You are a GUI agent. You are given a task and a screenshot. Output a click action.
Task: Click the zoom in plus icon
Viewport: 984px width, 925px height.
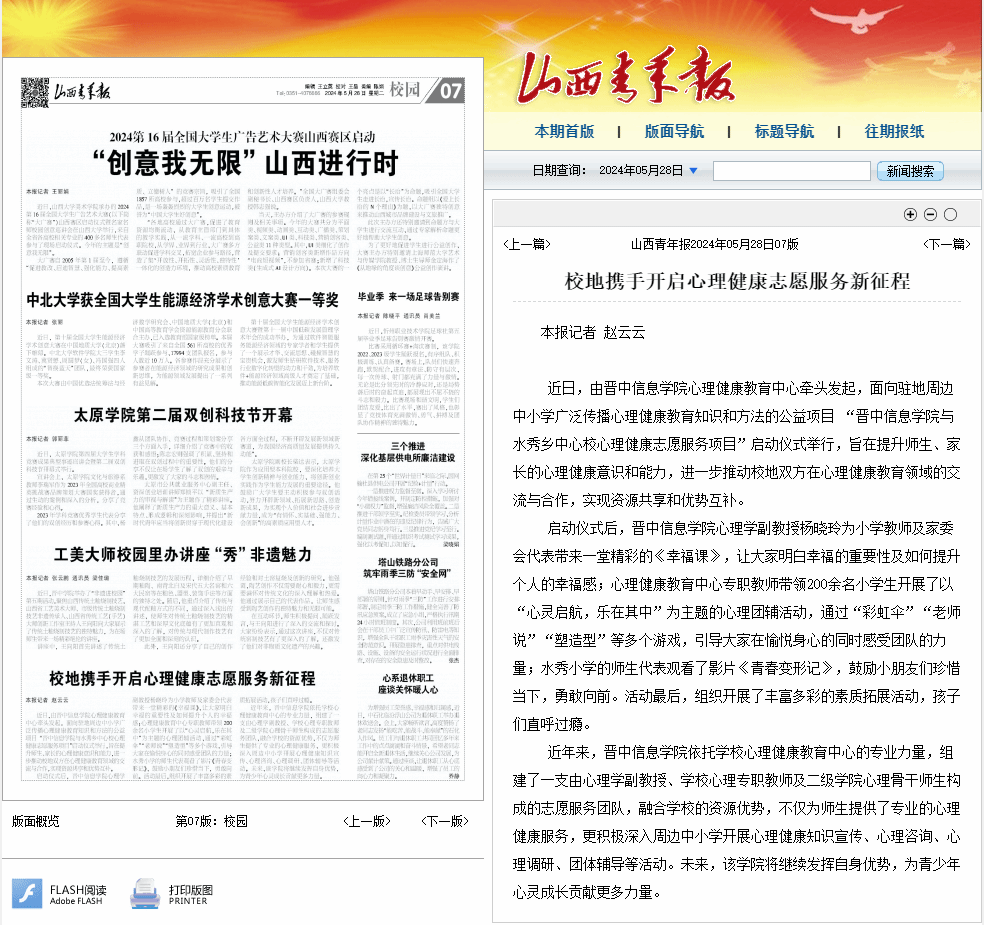coord(910,215)
